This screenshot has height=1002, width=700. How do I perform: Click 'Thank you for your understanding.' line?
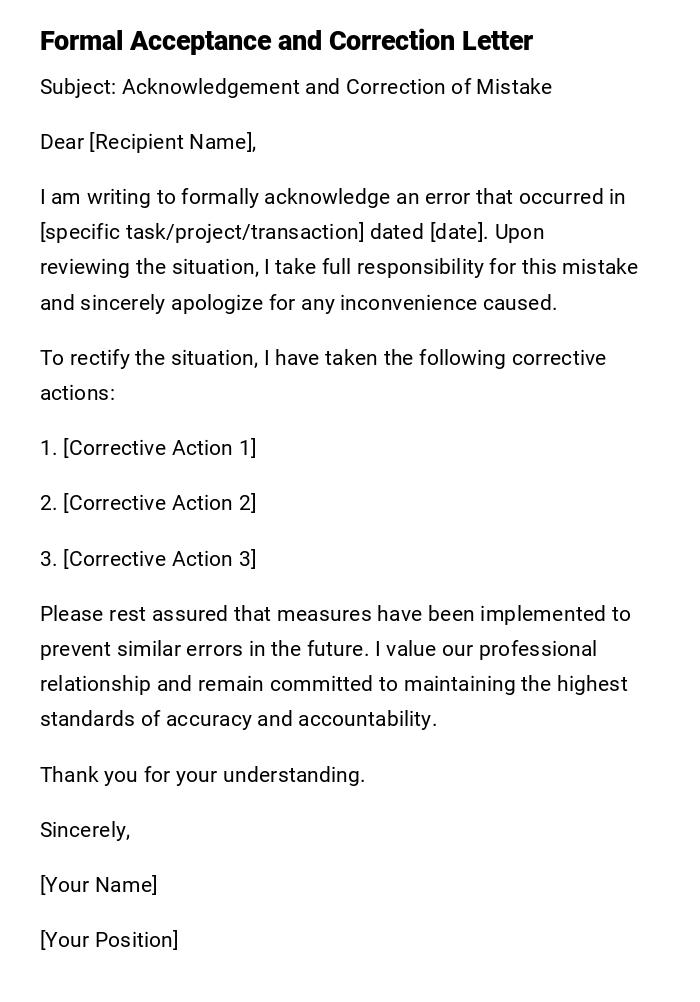202,775
